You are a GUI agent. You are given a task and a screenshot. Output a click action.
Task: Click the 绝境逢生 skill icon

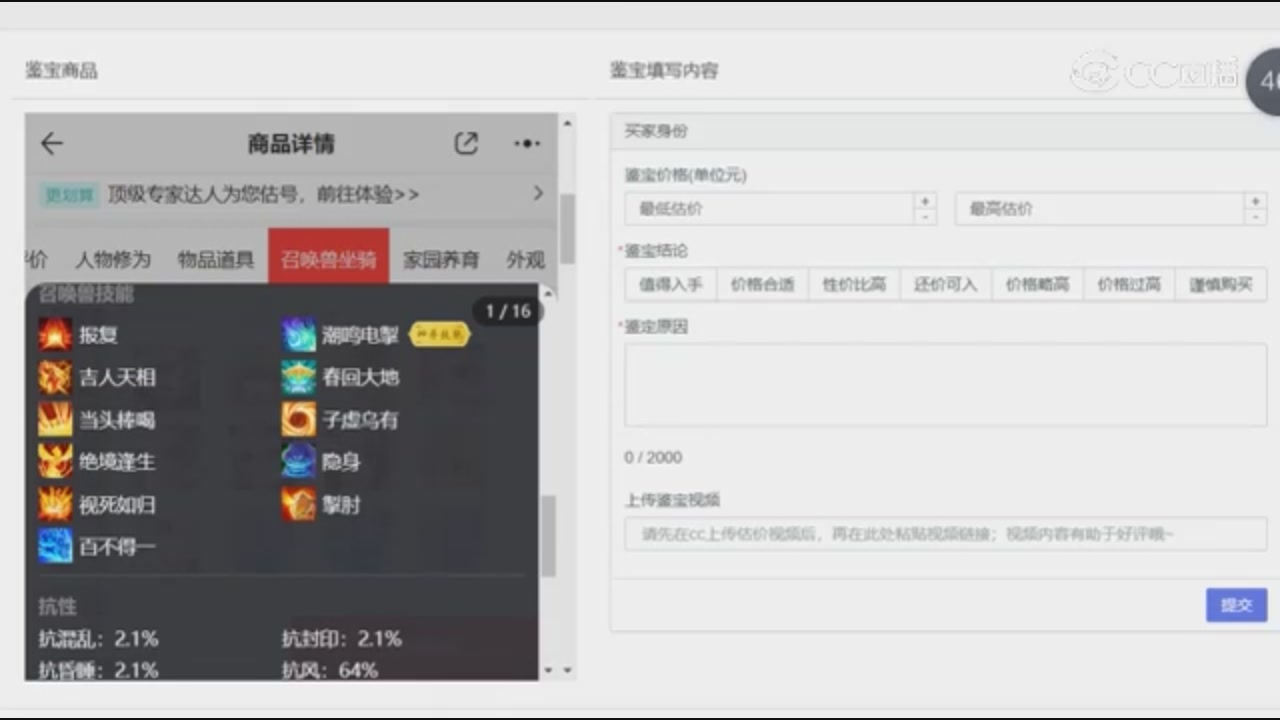click(x=55, y=462)
